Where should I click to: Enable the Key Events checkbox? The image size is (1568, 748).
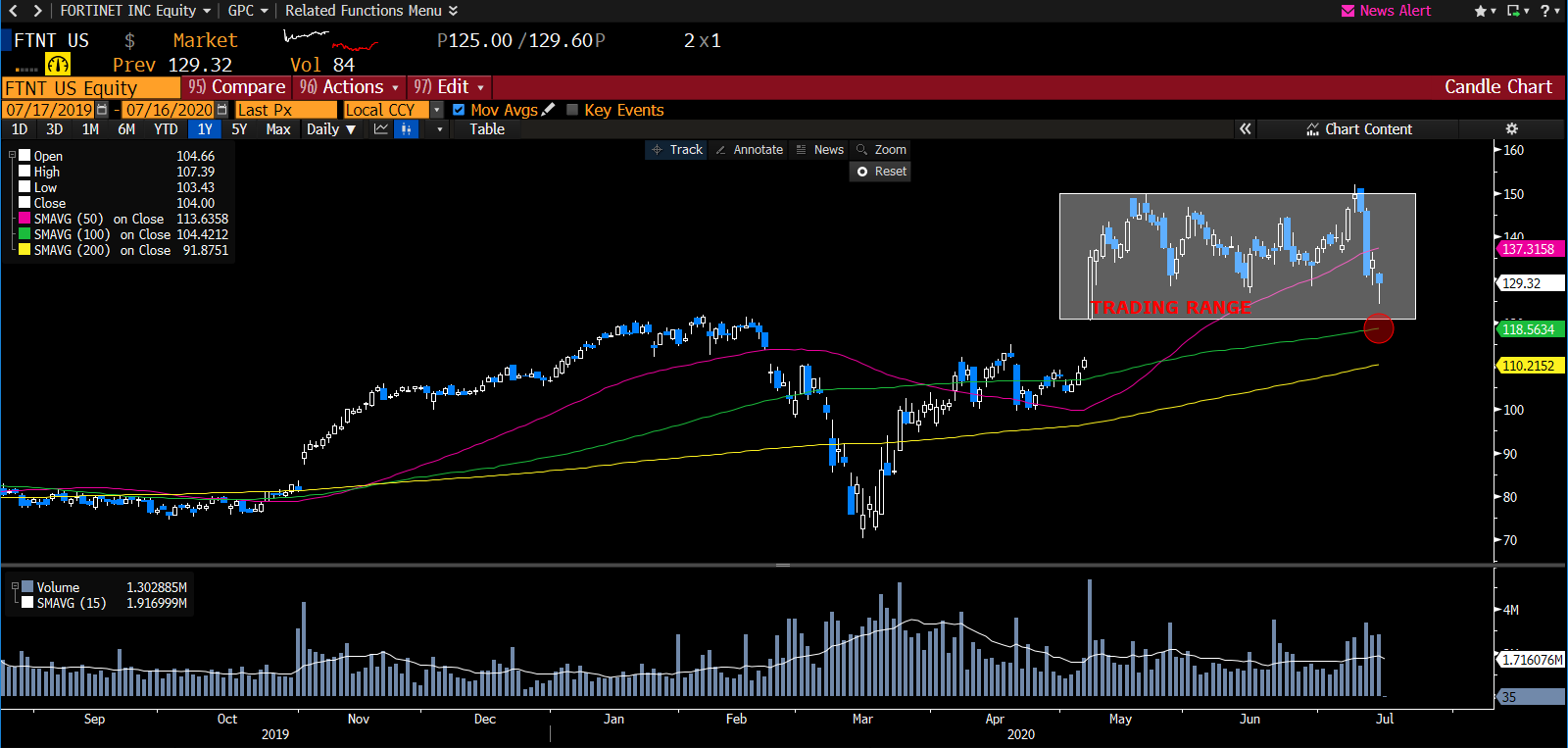[x=572, y=110]
